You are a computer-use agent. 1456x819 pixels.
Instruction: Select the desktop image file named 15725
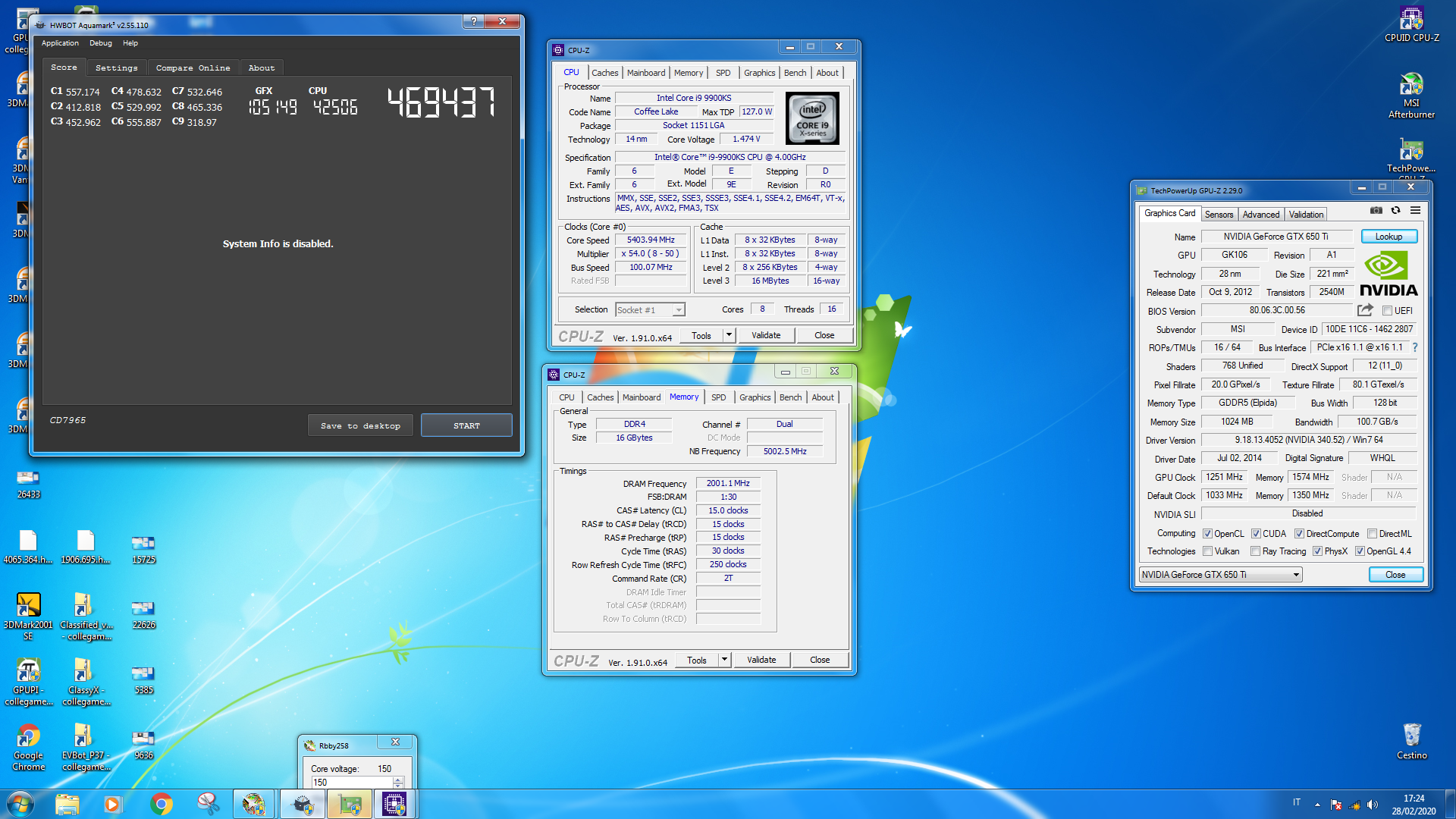[143, 550]
